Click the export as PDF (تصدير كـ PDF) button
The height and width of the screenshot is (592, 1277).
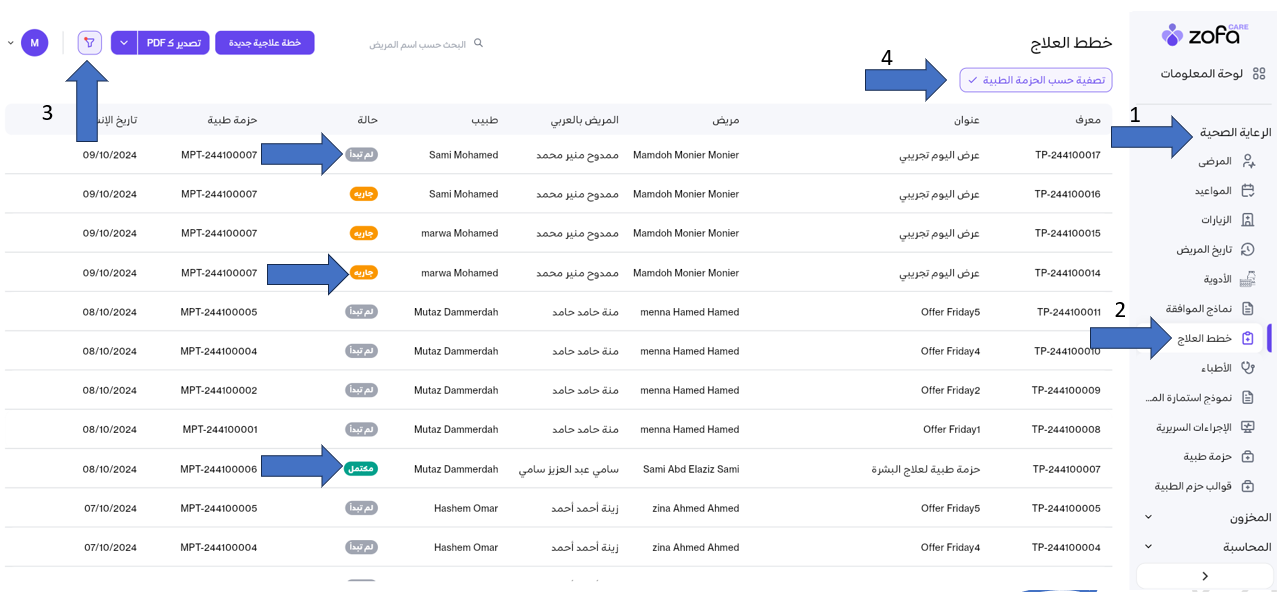(174, 43)
